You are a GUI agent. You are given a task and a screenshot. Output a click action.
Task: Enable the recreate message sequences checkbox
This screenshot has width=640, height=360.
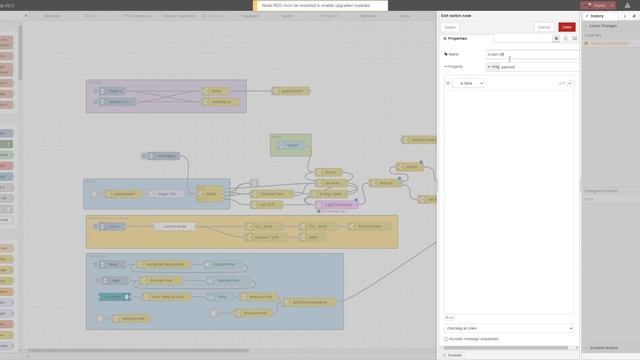coord(446,339)
